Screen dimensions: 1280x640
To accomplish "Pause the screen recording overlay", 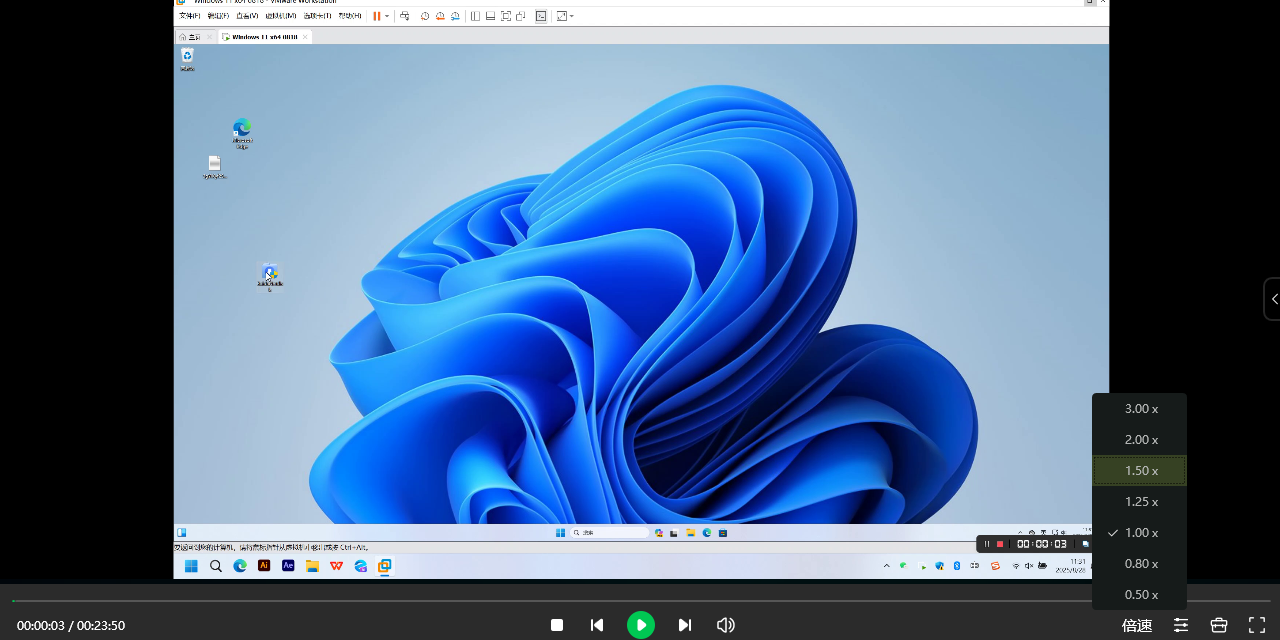I will coord(987,544).
